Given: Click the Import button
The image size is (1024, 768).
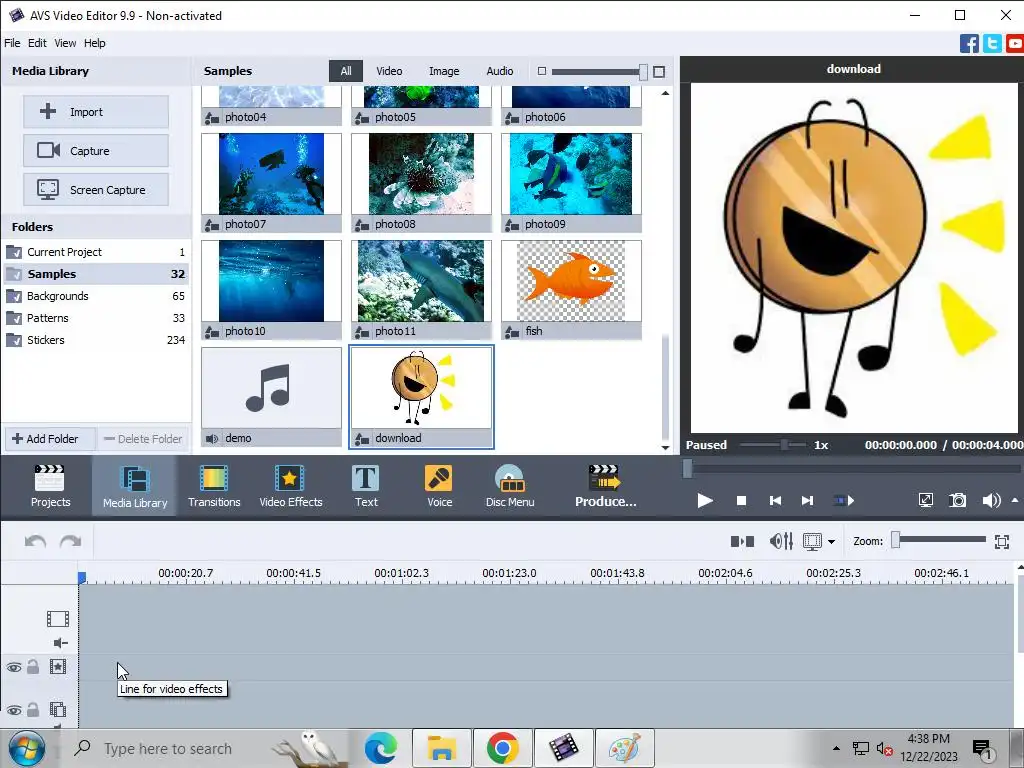Looking at the screenshot, I should tap(96, 112).
